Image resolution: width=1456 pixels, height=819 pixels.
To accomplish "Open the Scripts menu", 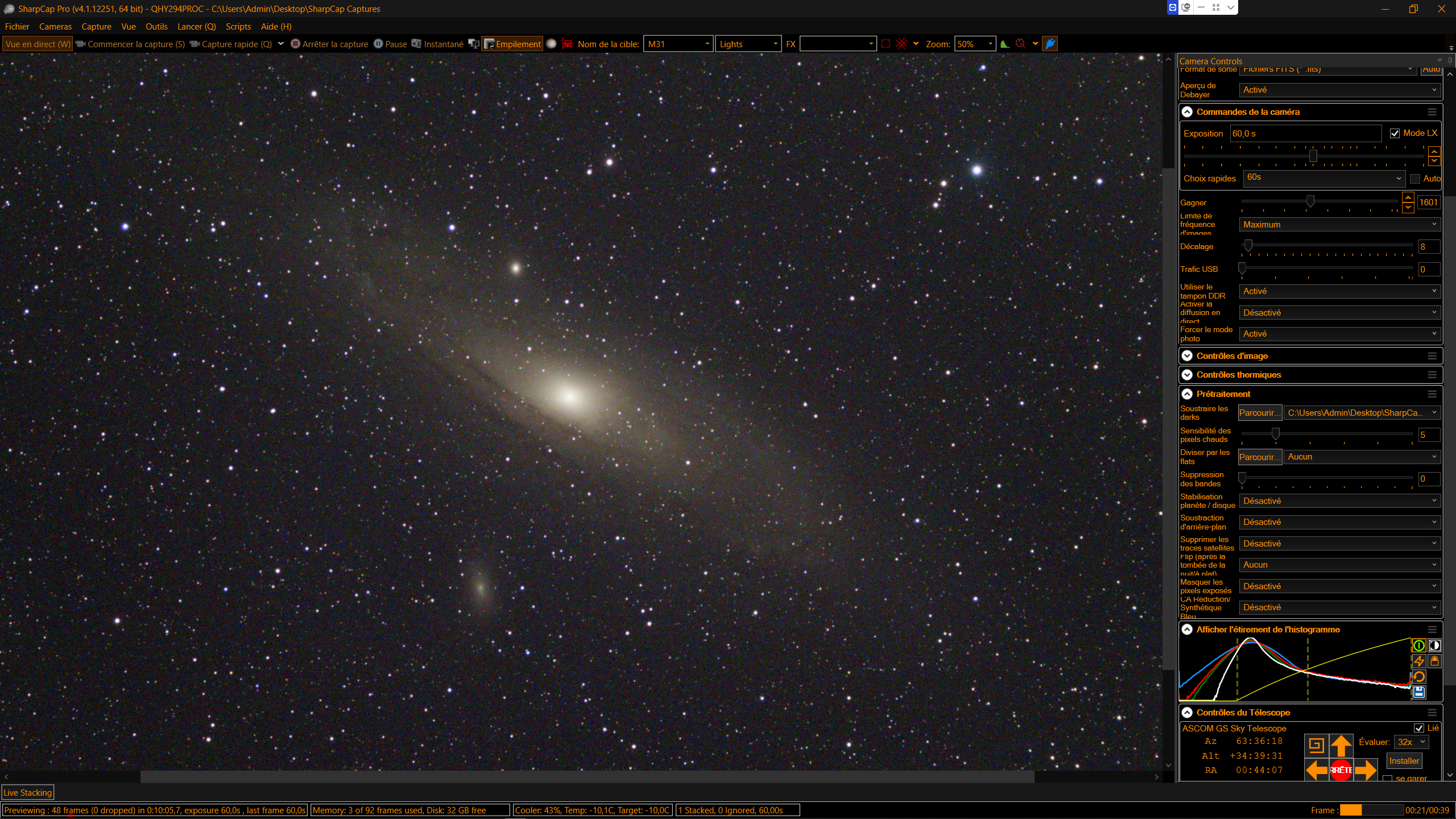I will click(238, 27).
